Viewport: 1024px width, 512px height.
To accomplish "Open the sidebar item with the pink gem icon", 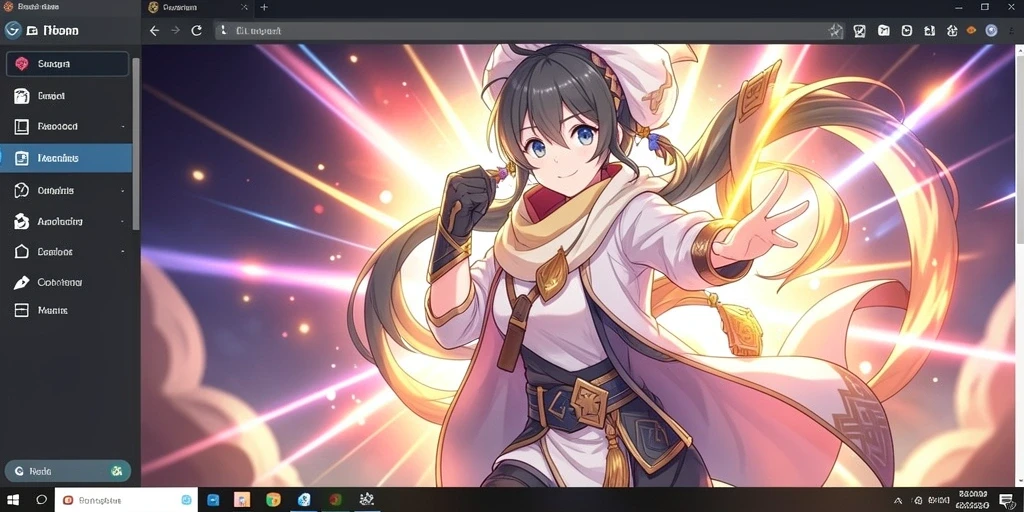I will (x=67, y=64).
